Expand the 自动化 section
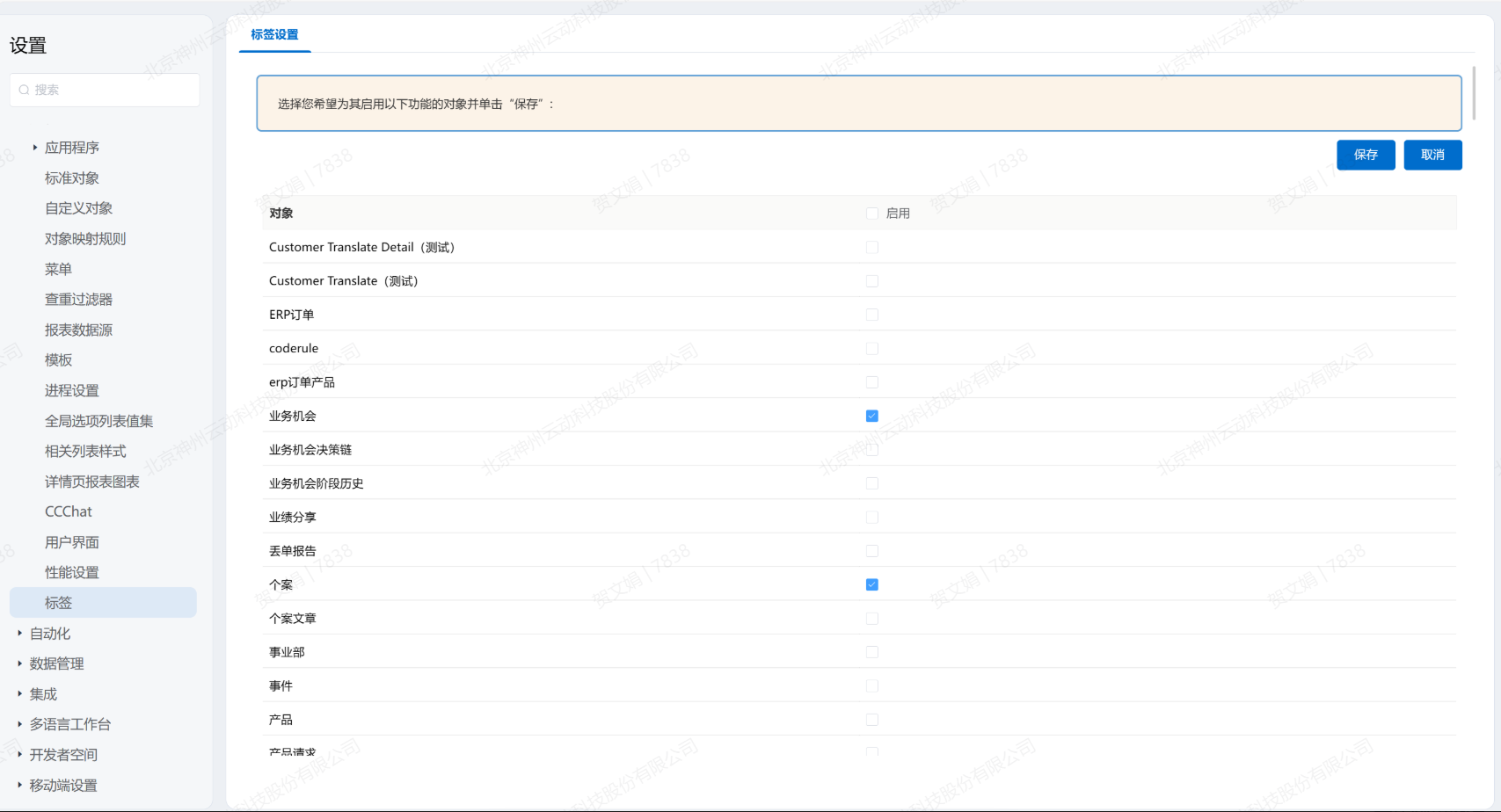This screenshot has height=812, width=1501. (x=20, y=633)
